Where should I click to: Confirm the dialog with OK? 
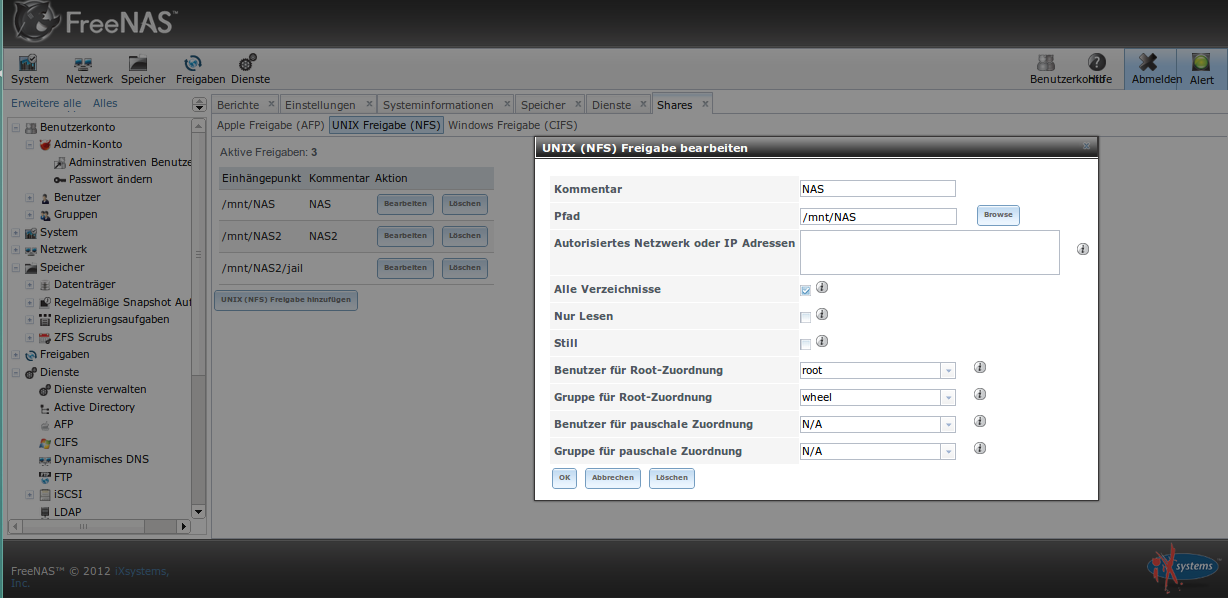(565, 478)
